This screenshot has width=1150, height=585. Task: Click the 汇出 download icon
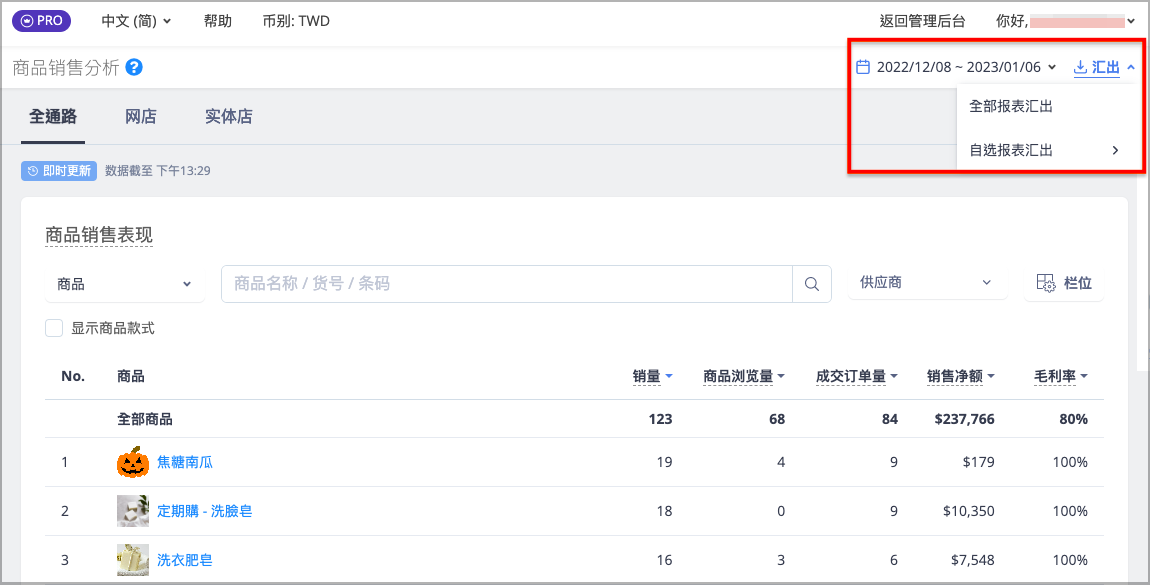pyautogui.click(x=1080, y=67)
